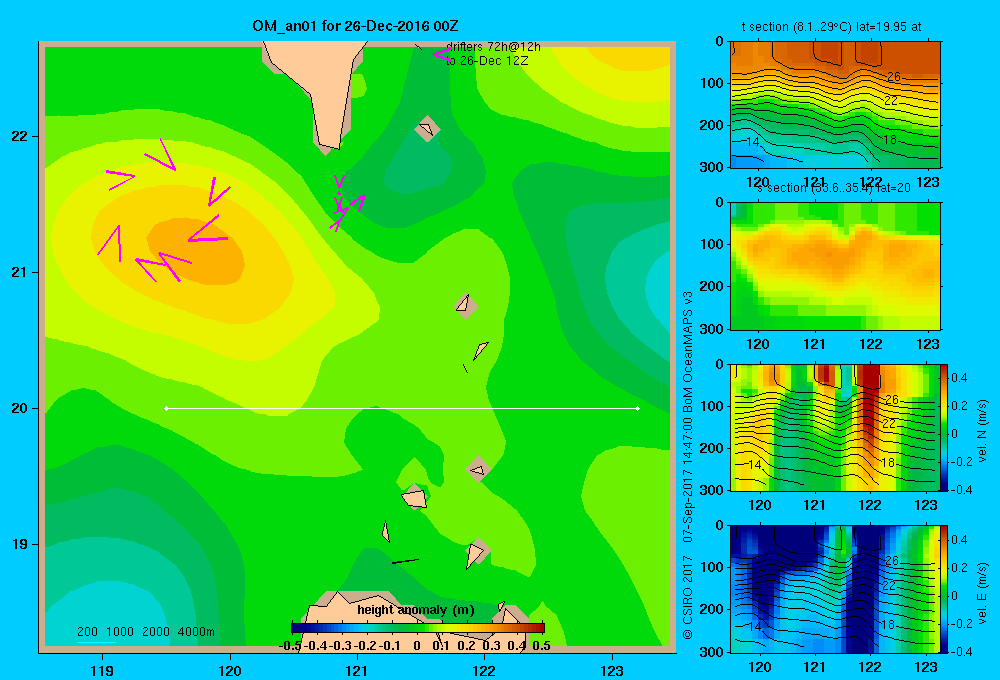This screenshot has width=1000, height=680.
Task: Click the 119 longitude tick label on main map
Action: click(102, 670)
